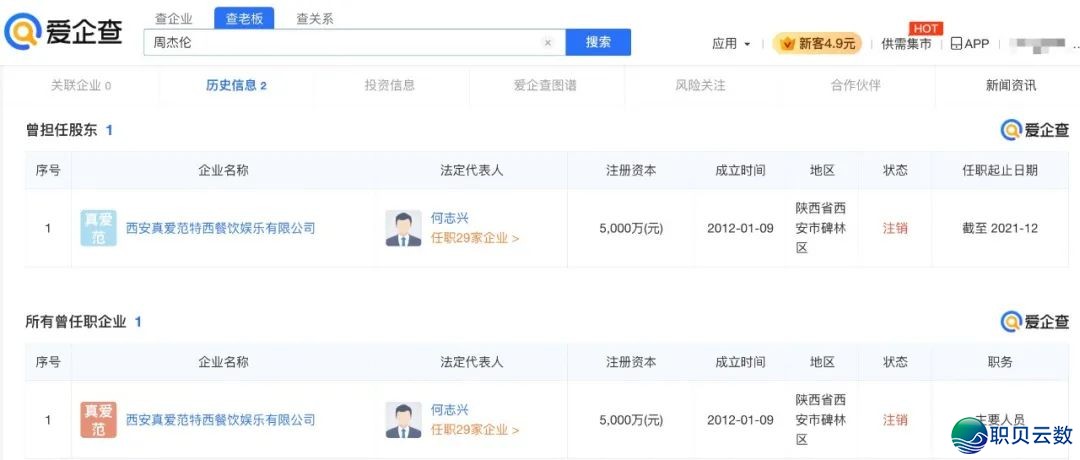Open the 风险关注 tab
The width and height of the screenshot is (1080, 460).
[700, 85]
